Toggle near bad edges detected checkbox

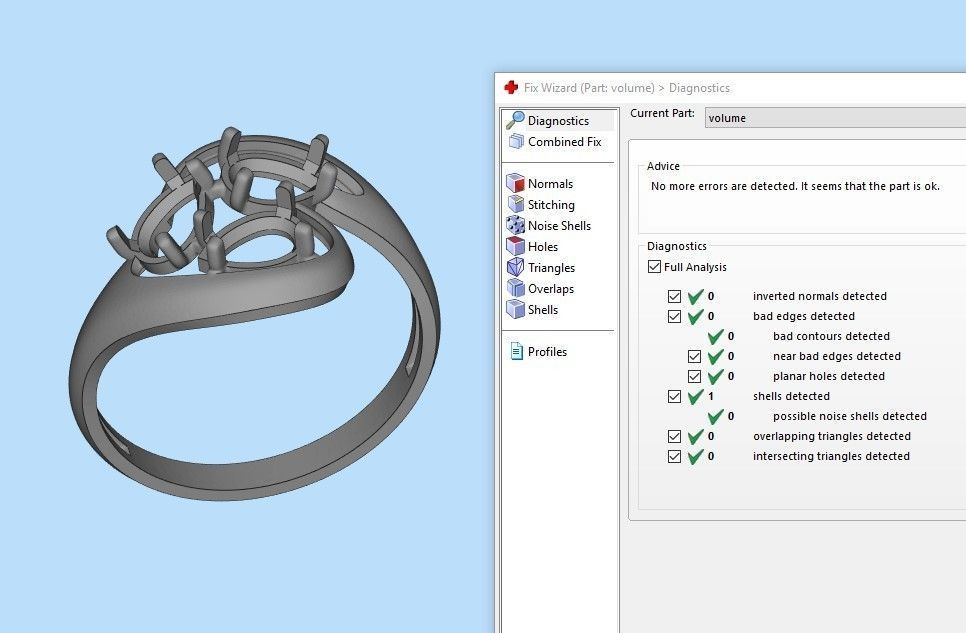click(x=694, y=356)
